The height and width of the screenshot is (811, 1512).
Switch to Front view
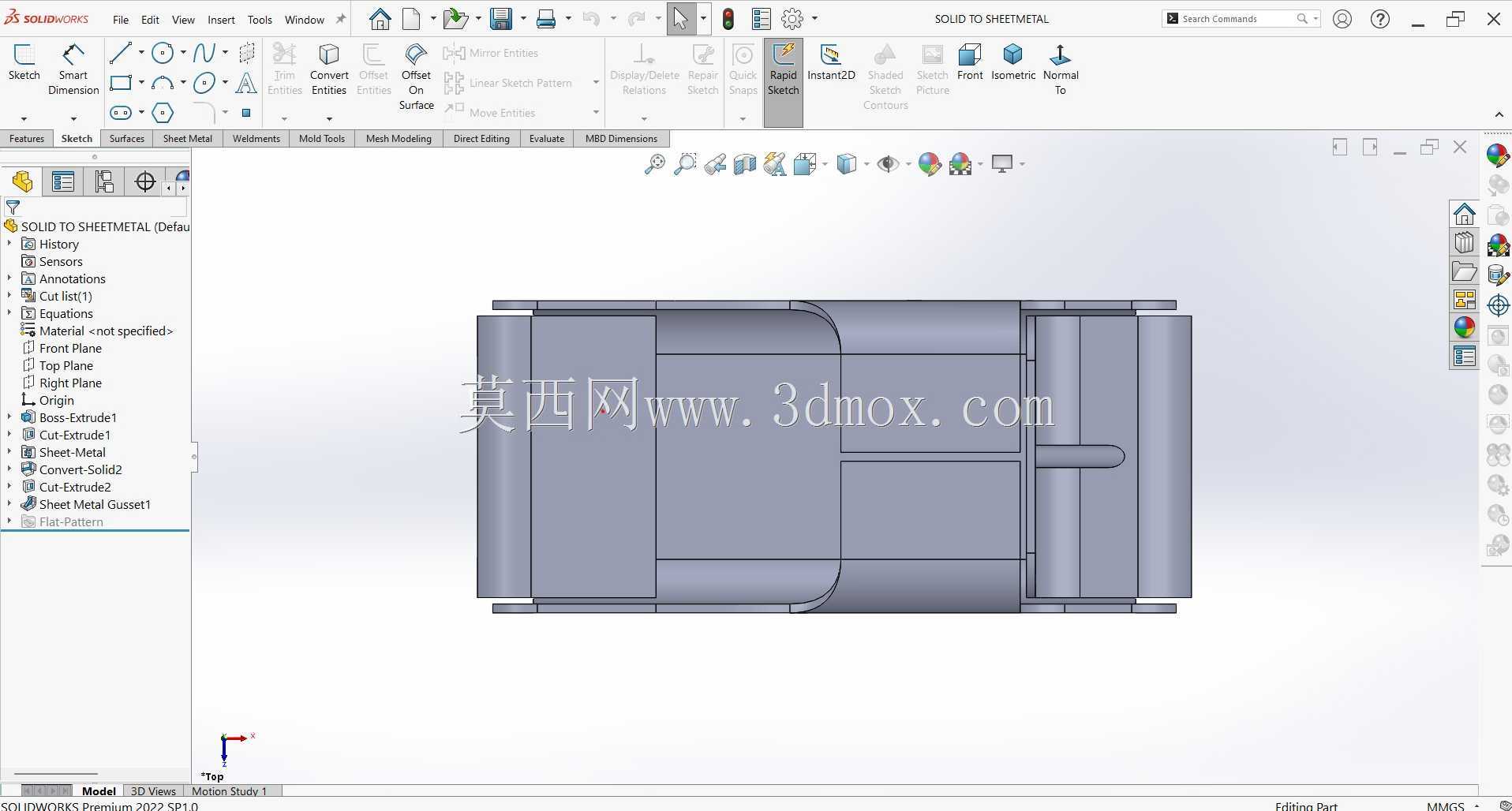coord(970,63)
